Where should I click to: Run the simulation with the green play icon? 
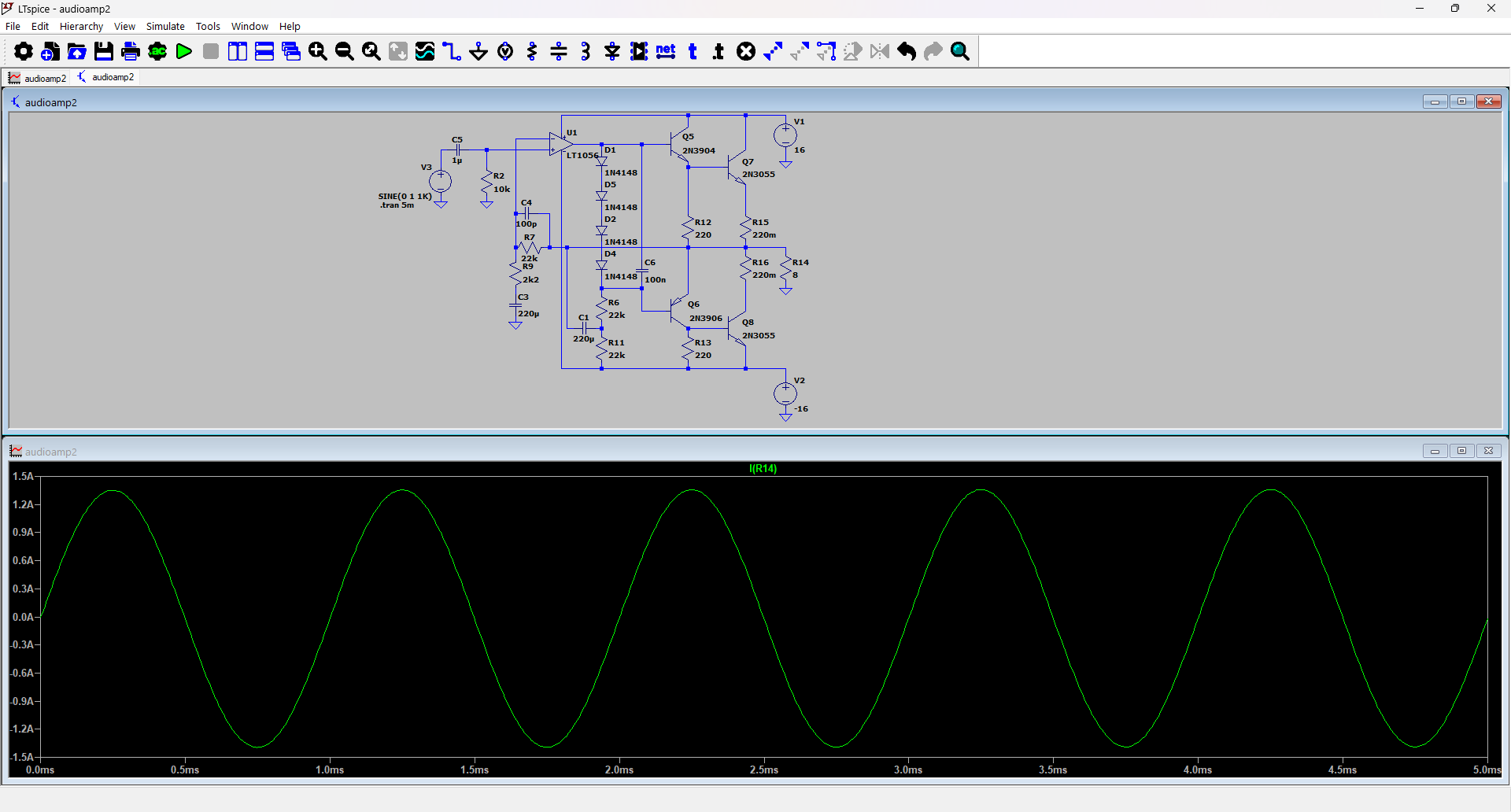(x=184, y=51)
